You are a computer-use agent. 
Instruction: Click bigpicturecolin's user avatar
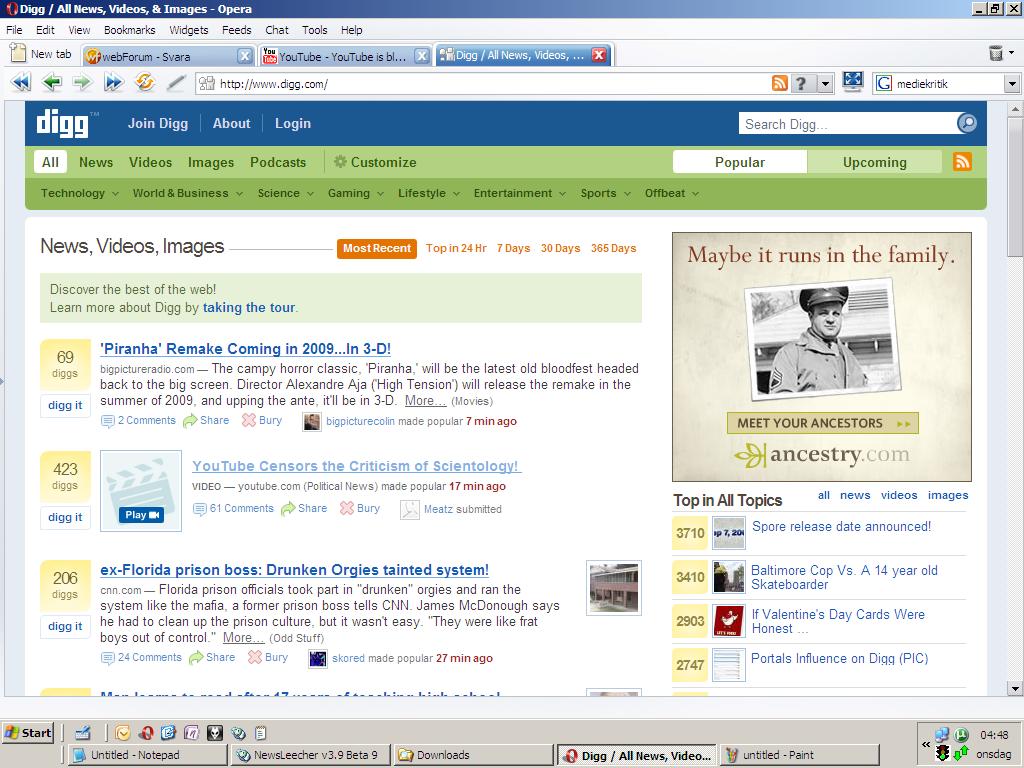coord(312,422)
